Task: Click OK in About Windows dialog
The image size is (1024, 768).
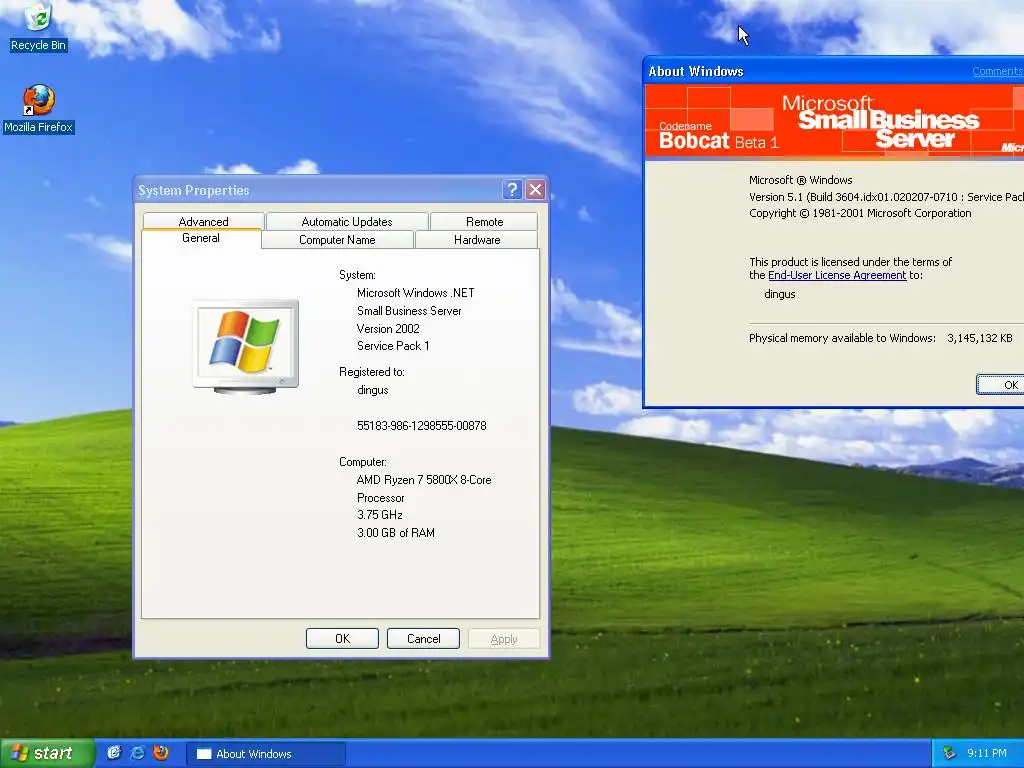Action: 1002,385
